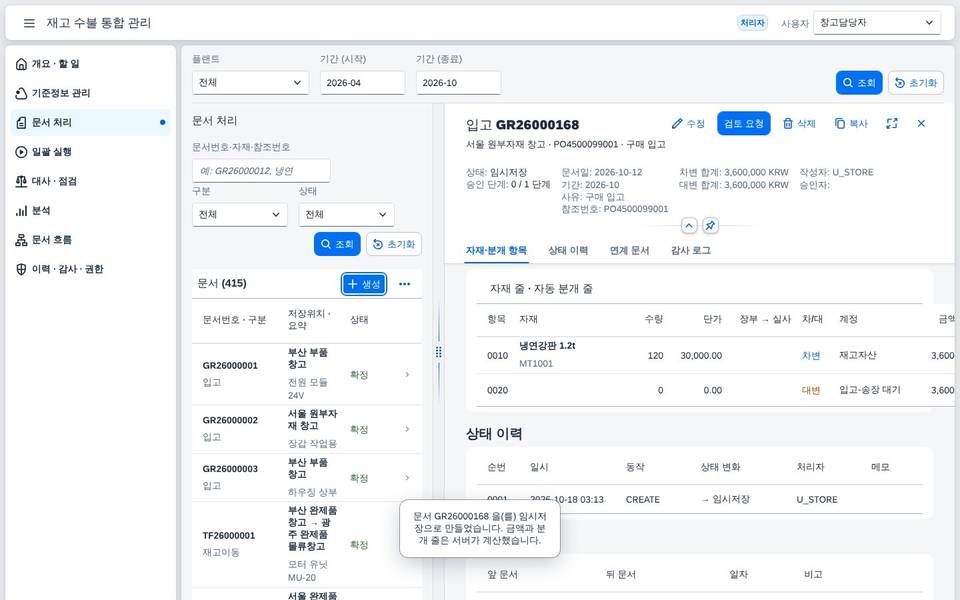
Task: Click the 문서 처리 panel 조회 button
Action: click(x=337, y=244)
